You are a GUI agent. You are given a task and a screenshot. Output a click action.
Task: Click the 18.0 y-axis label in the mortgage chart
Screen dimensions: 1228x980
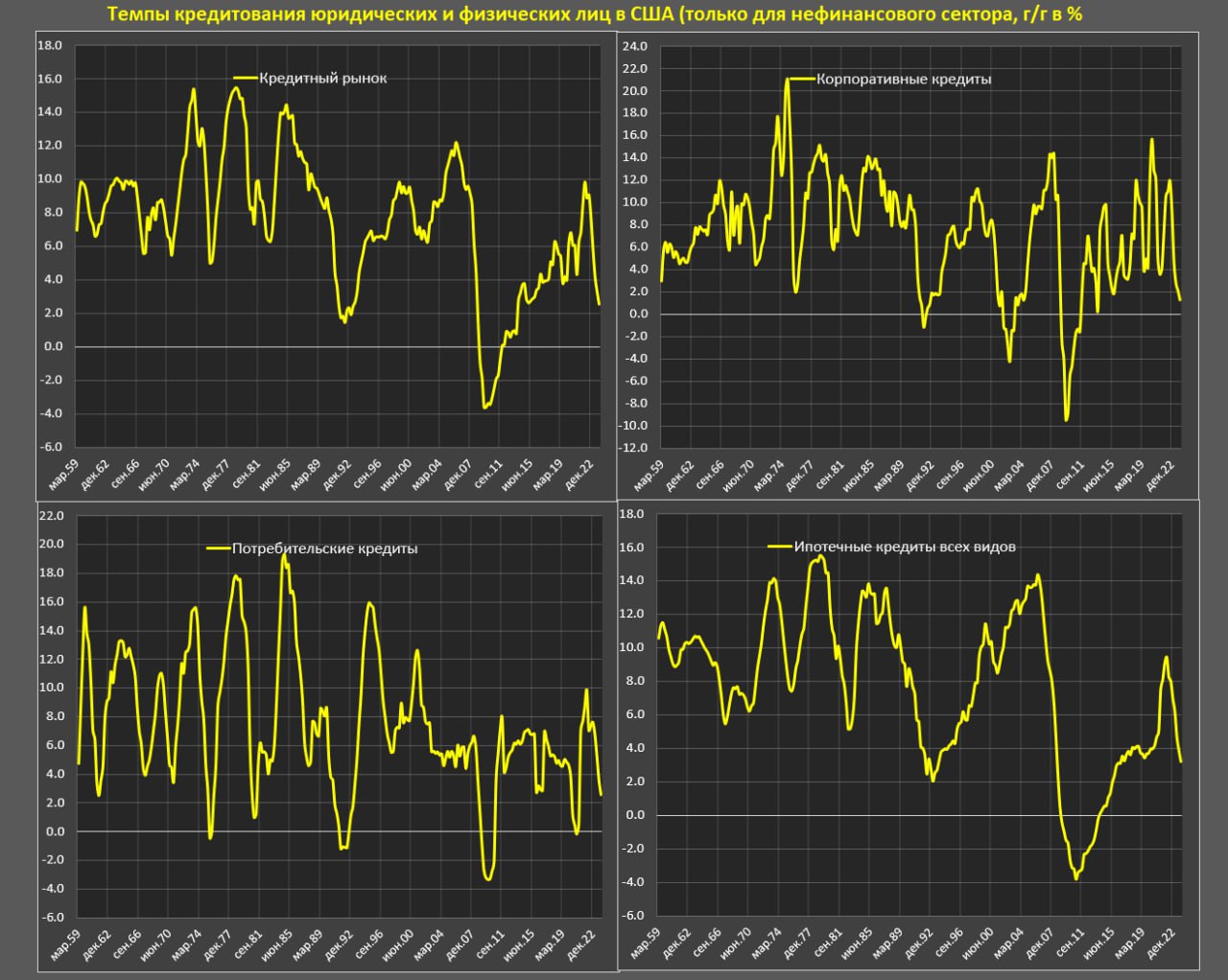pos(632,514)
